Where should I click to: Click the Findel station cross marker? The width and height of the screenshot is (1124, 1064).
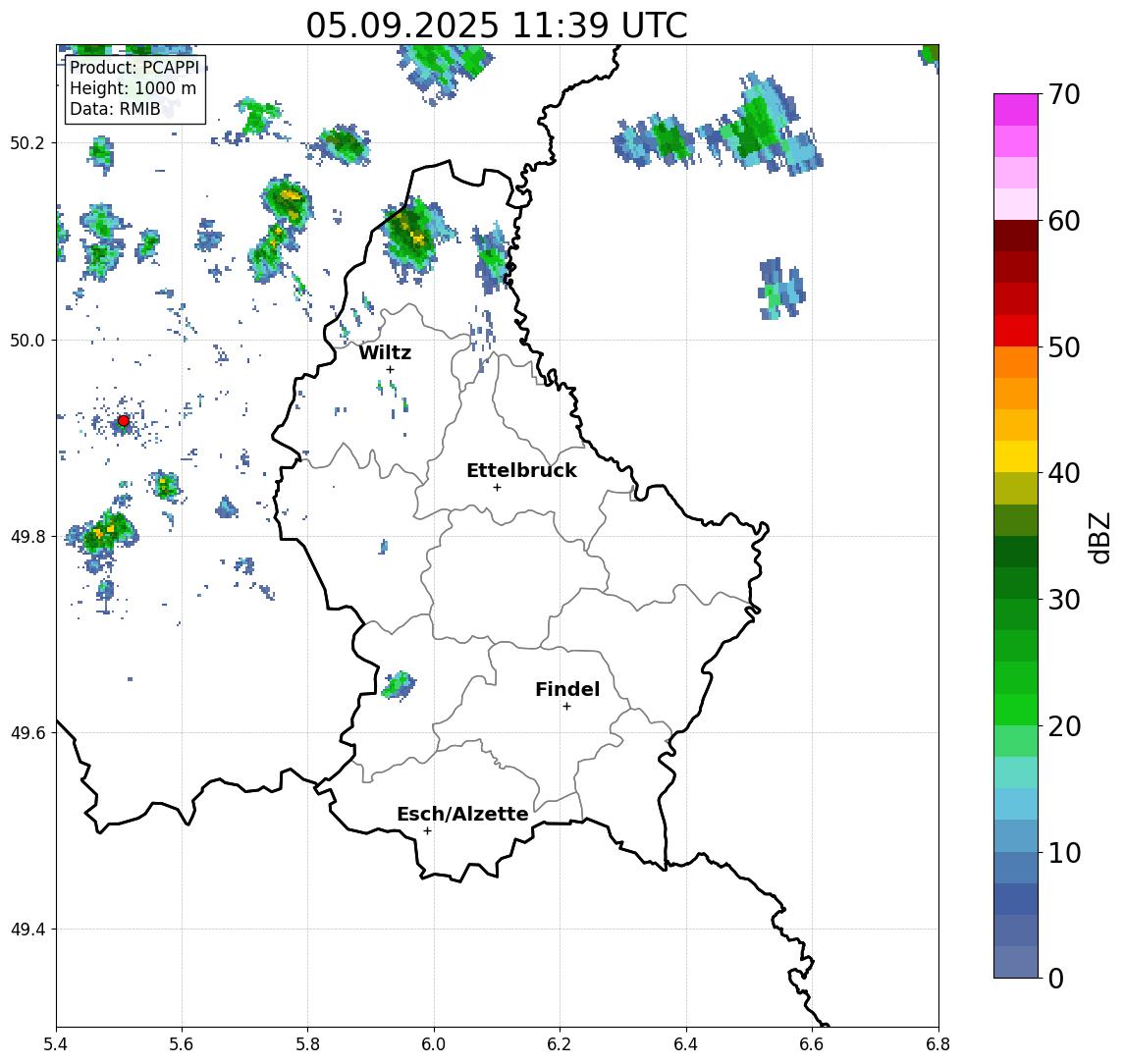pyautogui.click(x=566, y=707)
